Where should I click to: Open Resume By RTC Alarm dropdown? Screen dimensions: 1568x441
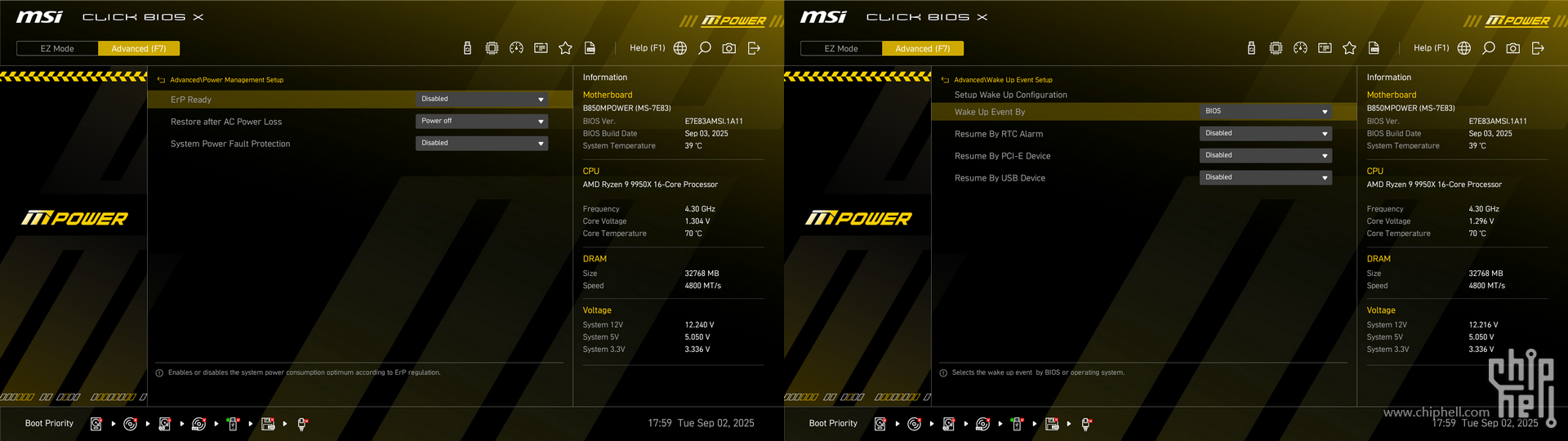tap(1266, 133)
